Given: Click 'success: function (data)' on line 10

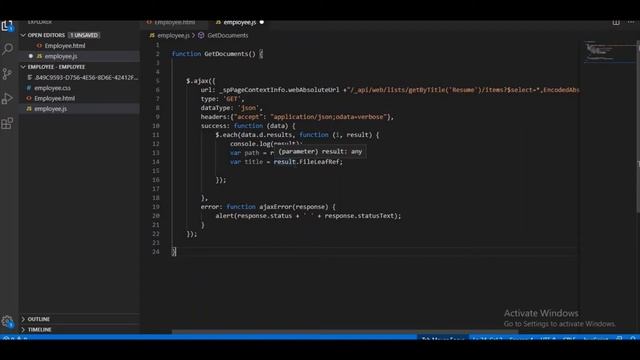Looking at the screenshot, I should [248, 126].
